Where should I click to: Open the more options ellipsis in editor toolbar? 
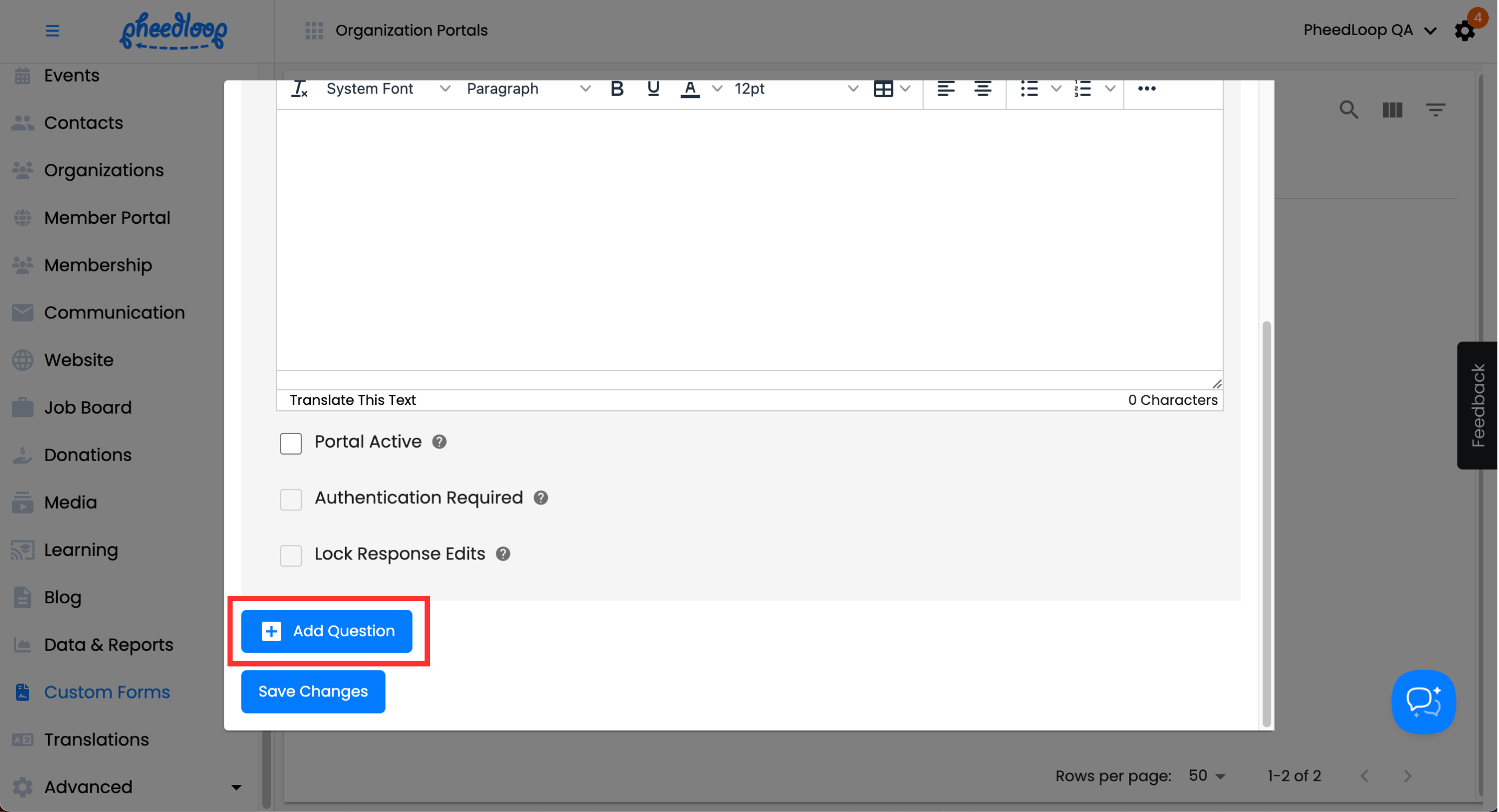click(x=1146, y=89)
